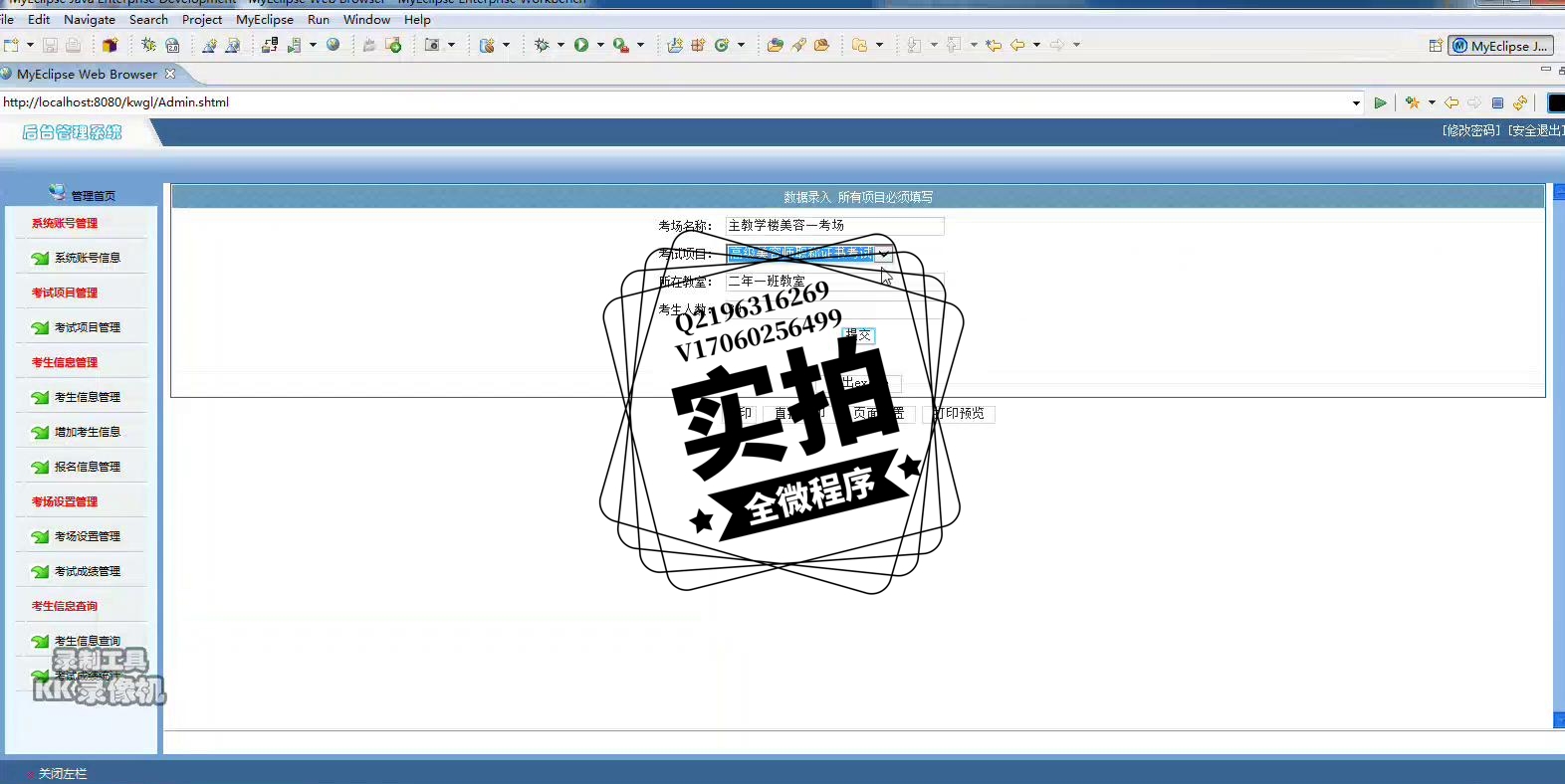Open the Search menu
This screenshot has height=784, width=1565.
click(x=148, y=19)
